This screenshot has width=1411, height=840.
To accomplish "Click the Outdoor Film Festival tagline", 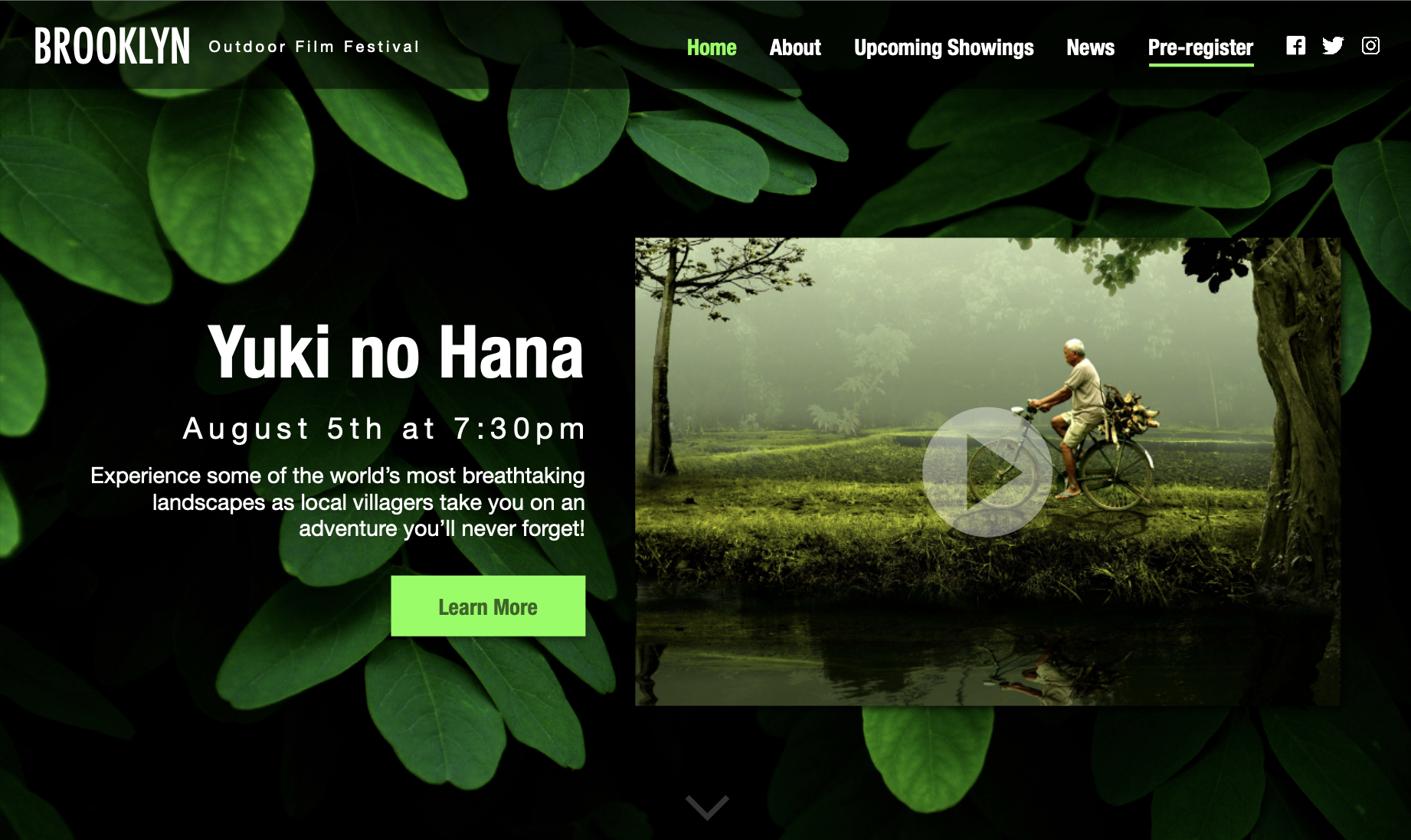I will pyautogui.click(x=314, y=47).
